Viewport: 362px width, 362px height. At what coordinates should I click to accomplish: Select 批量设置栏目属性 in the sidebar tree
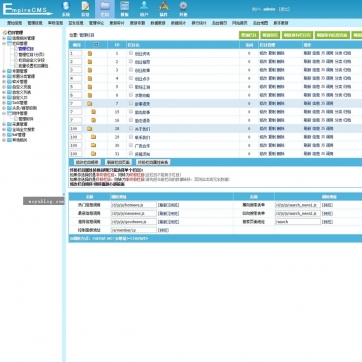coord(33,66)
